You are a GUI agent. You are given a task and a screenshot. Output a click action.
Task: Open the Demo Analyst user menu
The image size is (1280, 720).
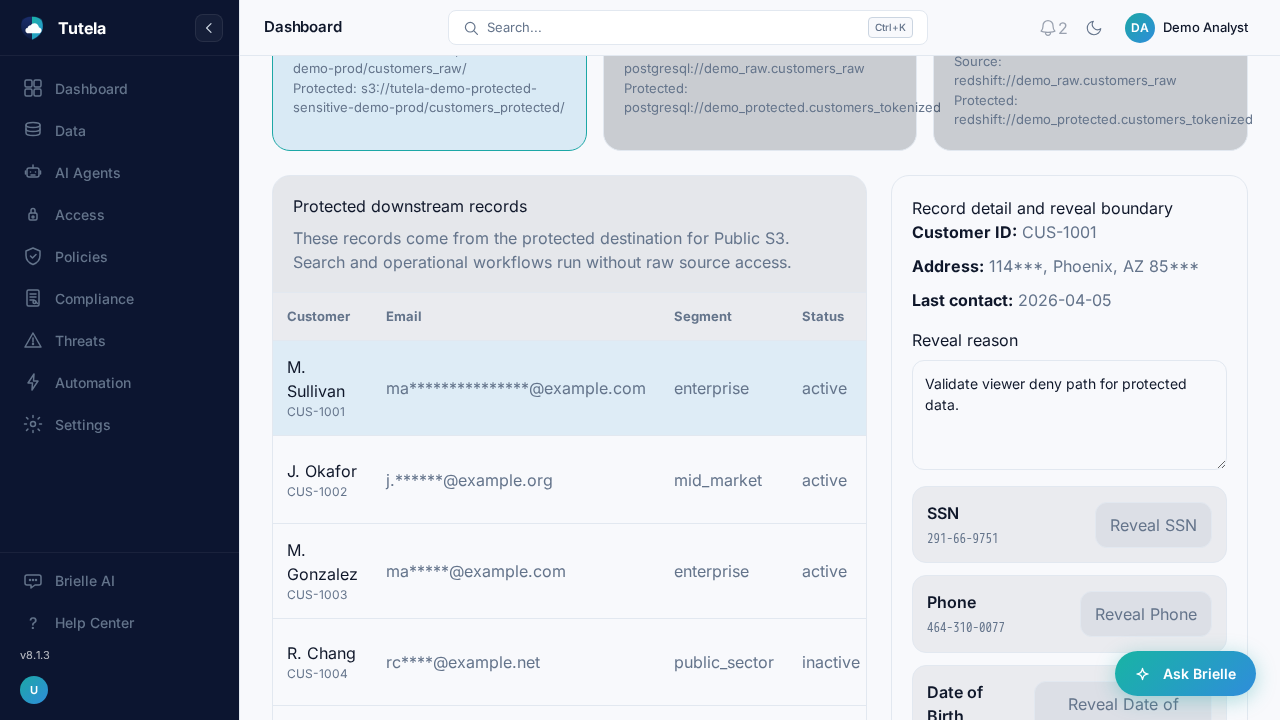[x=1187, y=28]
